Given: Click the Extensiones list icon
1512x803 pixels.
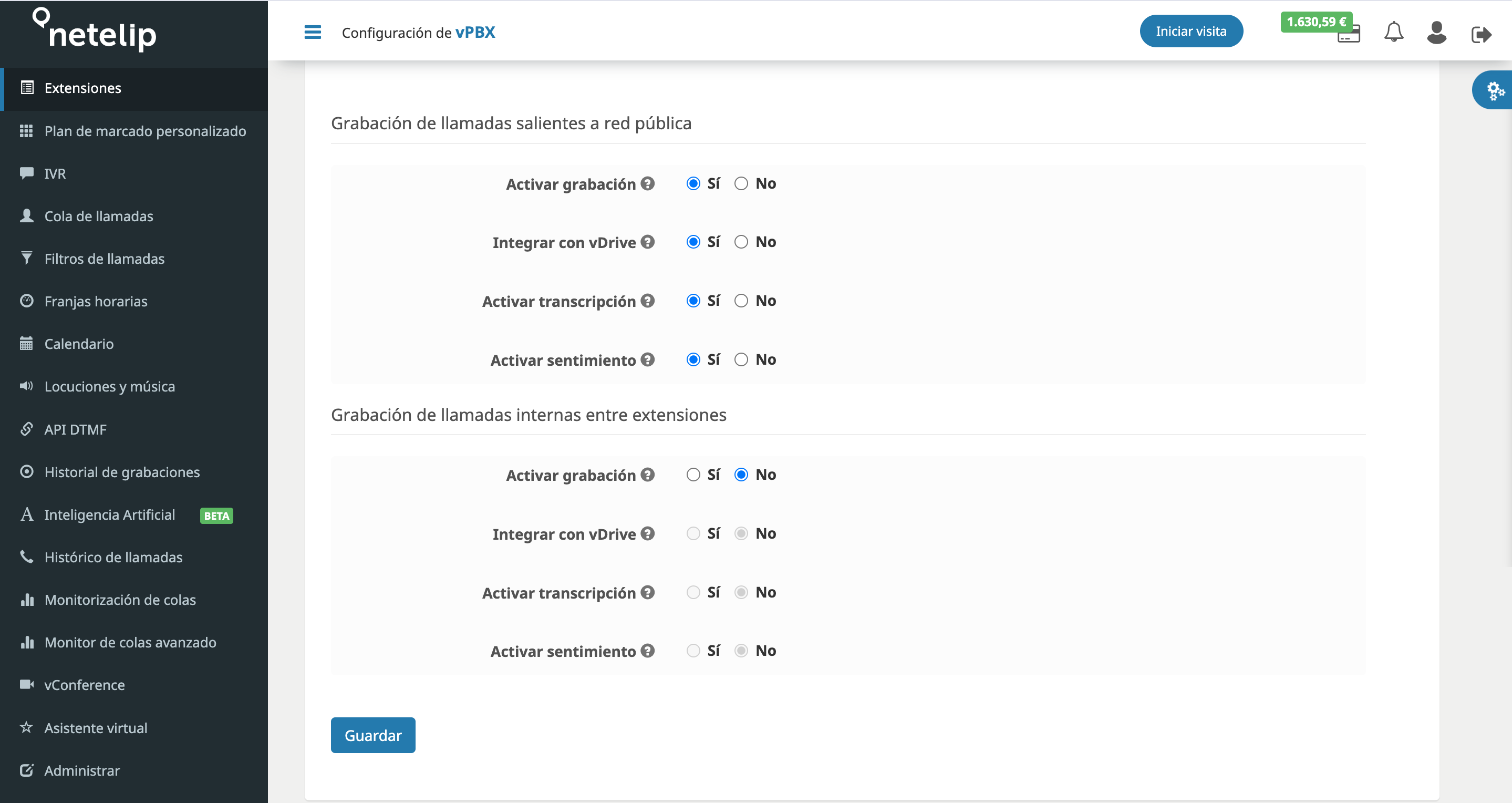Looking at the screenshot, I should [26, 87].
